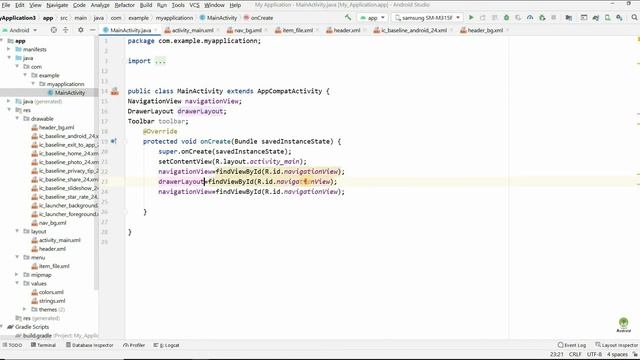Click the CRLF line separator in status bar

pyautogui.click(x=575, y=354)
